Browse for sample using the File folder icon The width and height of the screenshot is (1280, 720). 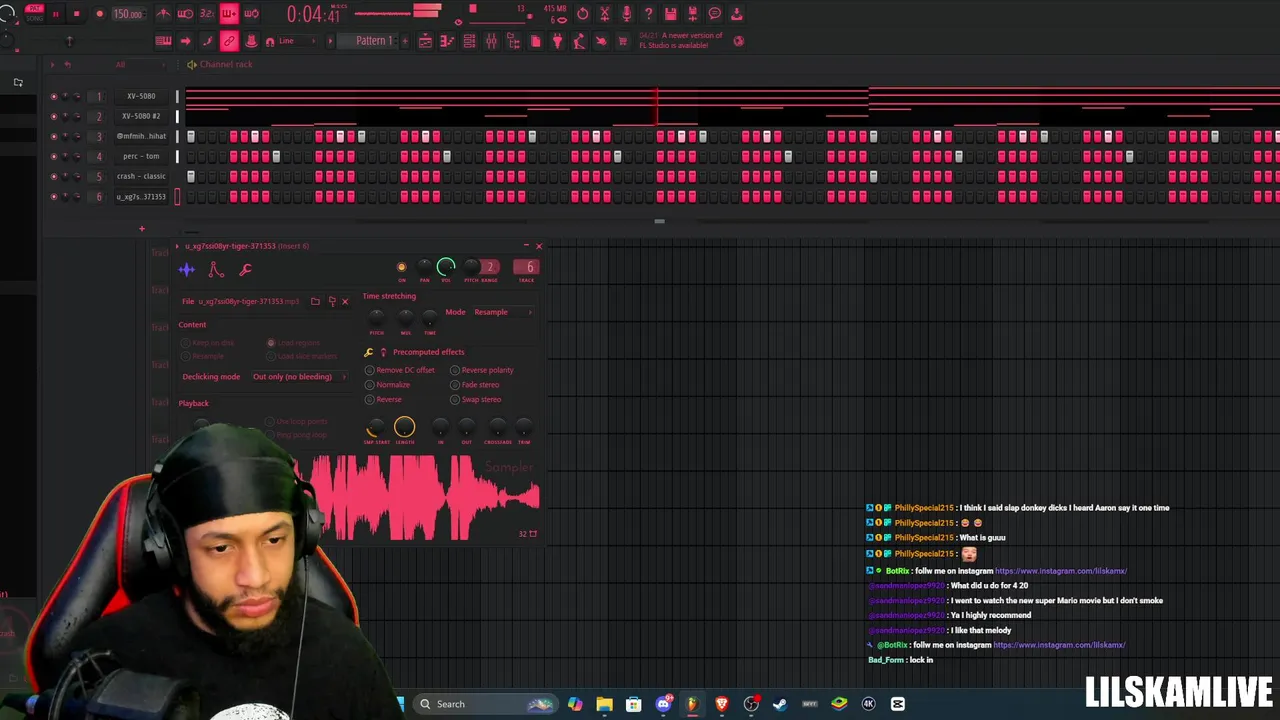click(x=315, y=301)
